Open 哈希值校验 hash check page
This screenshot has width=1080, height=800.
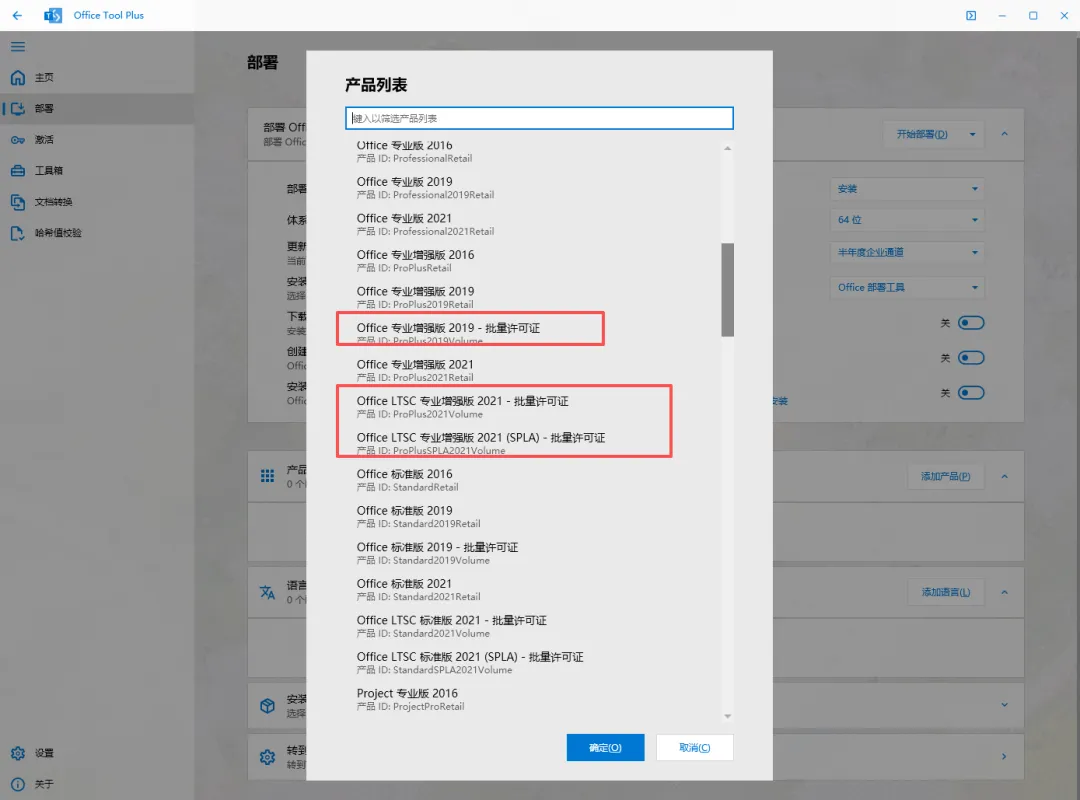pyautogui.click(x=97, y=233)
